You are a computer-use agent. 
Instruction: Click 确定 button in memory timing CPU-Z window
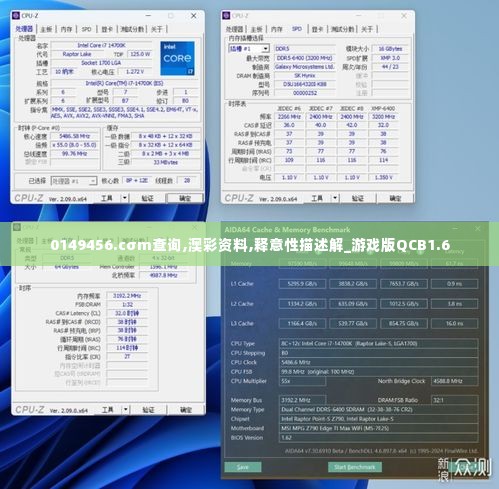(186, 409)
